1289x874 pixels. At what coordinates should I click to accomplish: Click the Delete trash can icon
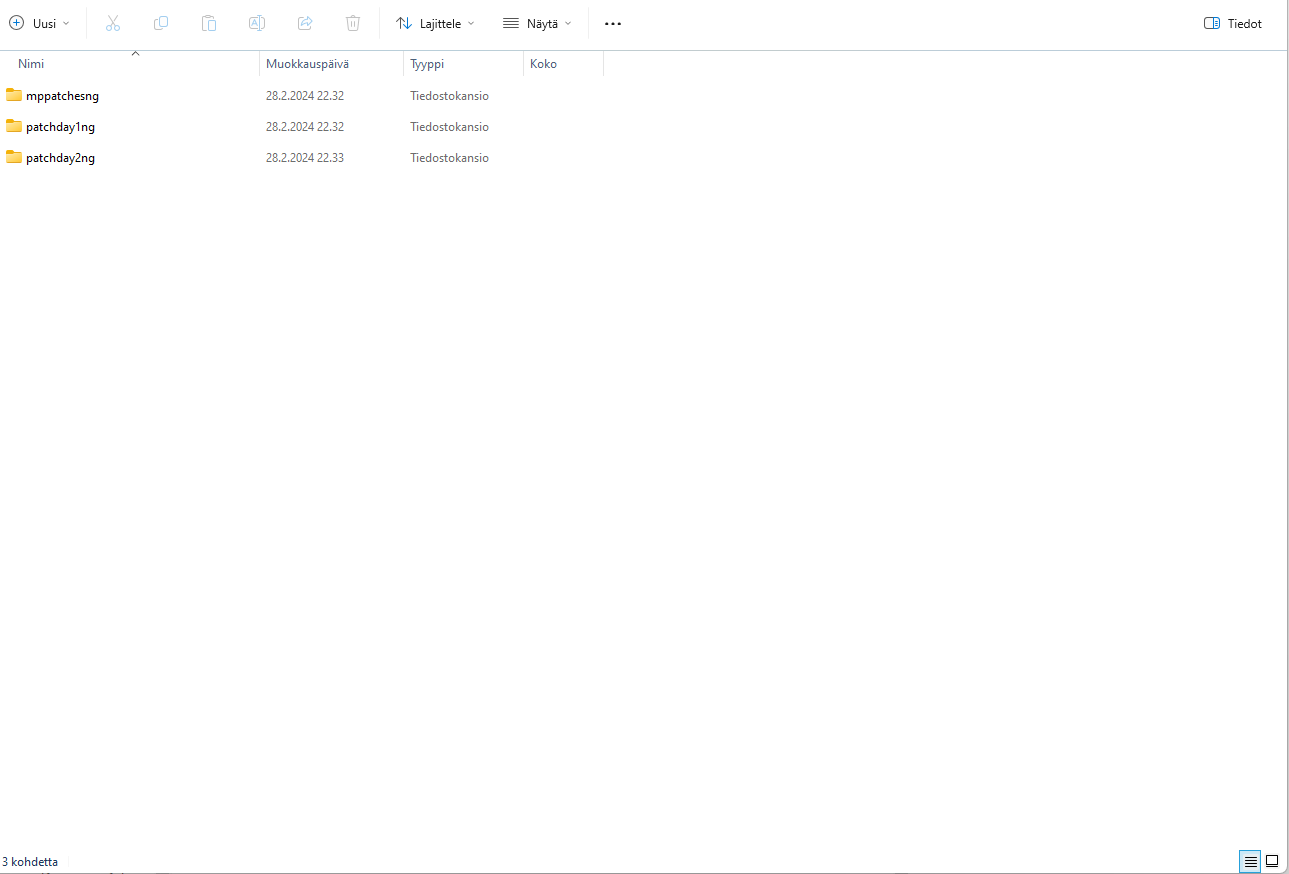point(353,23)
